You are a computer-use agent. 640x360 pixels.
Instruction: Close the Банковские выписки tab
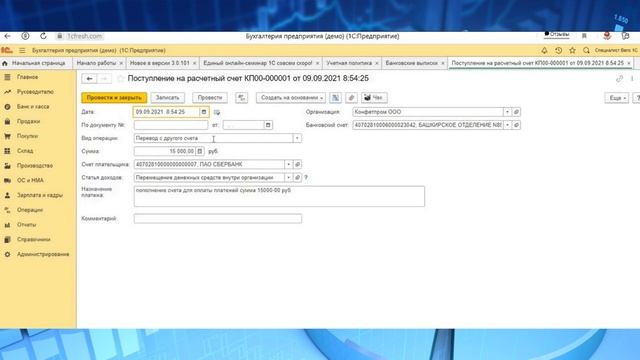tap(443, 63)
